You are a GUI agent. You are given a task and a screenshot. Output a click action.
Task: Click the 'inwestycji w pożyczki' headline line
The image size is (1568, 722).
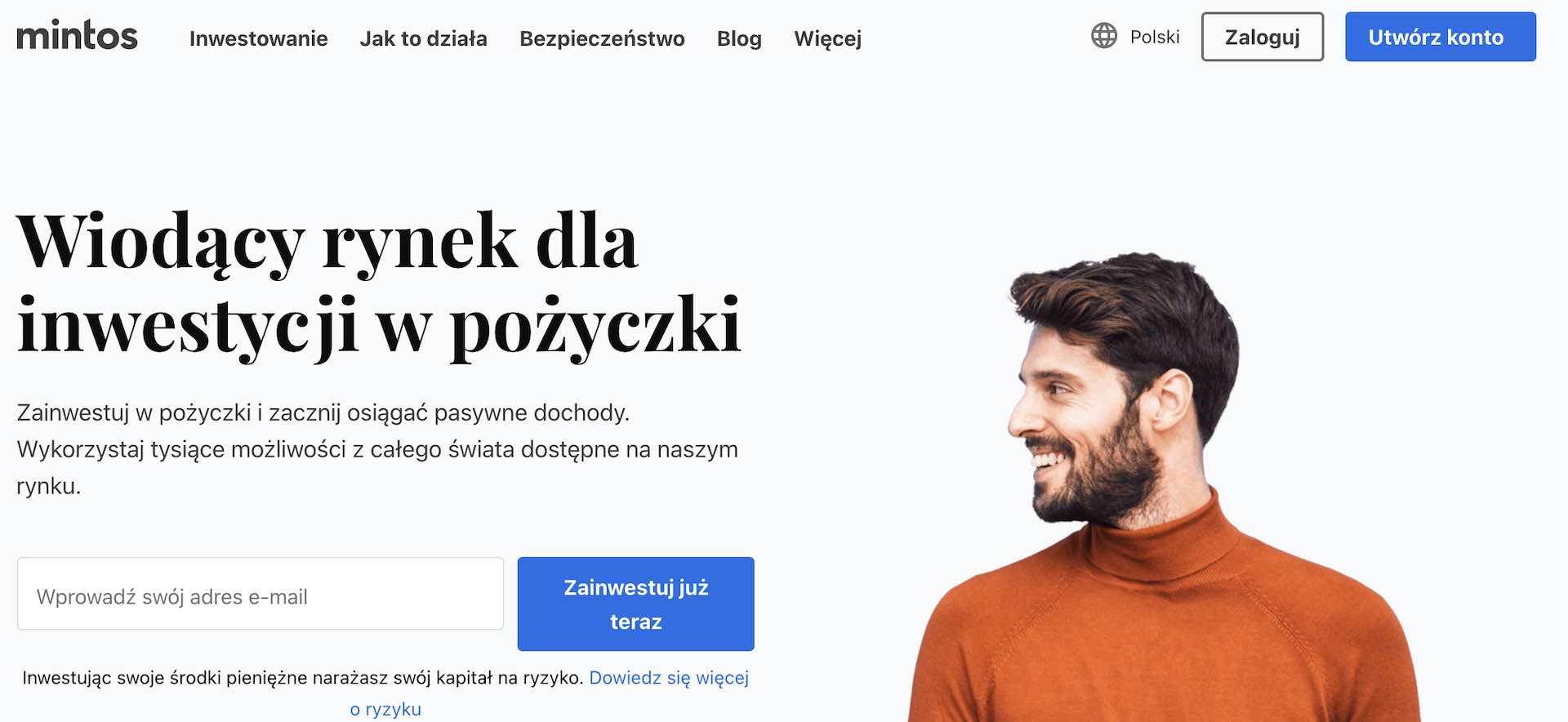(379, 327)
